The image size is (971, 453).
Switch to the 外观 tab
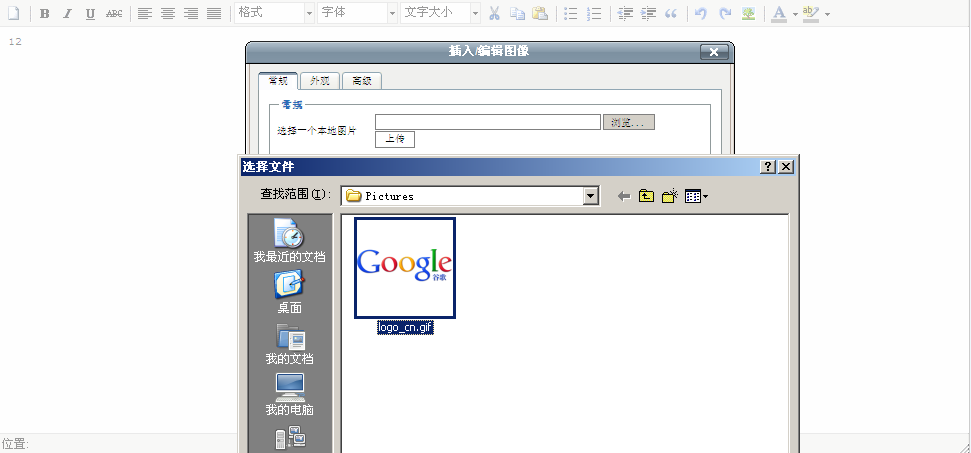320,81
